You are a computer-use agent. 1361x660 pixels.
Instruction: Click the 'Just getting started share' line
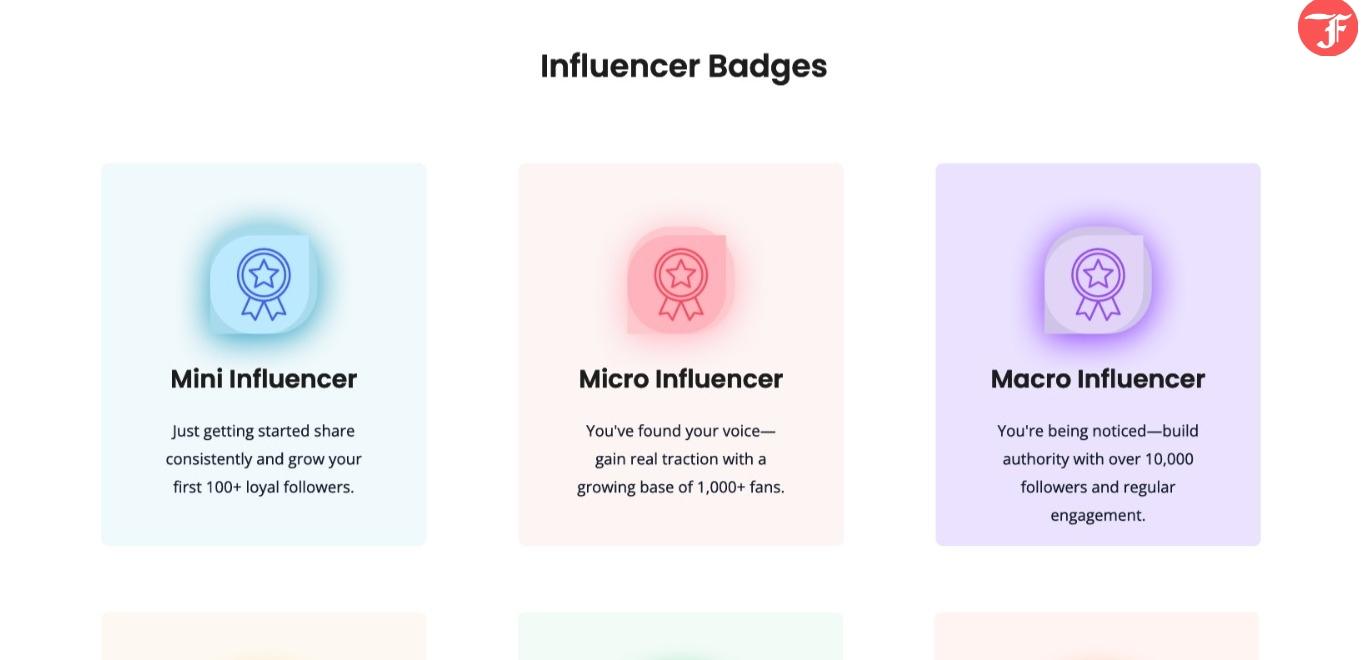click(x=264, y=431)
